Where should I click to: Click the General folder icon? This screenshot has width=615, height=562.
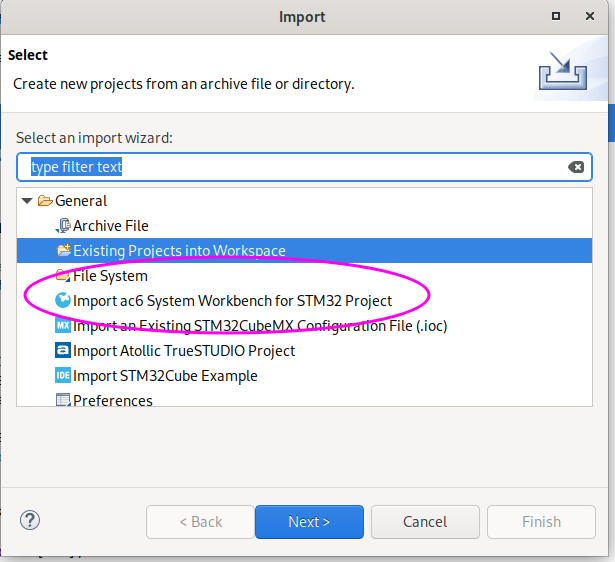[x=45, y=201]
